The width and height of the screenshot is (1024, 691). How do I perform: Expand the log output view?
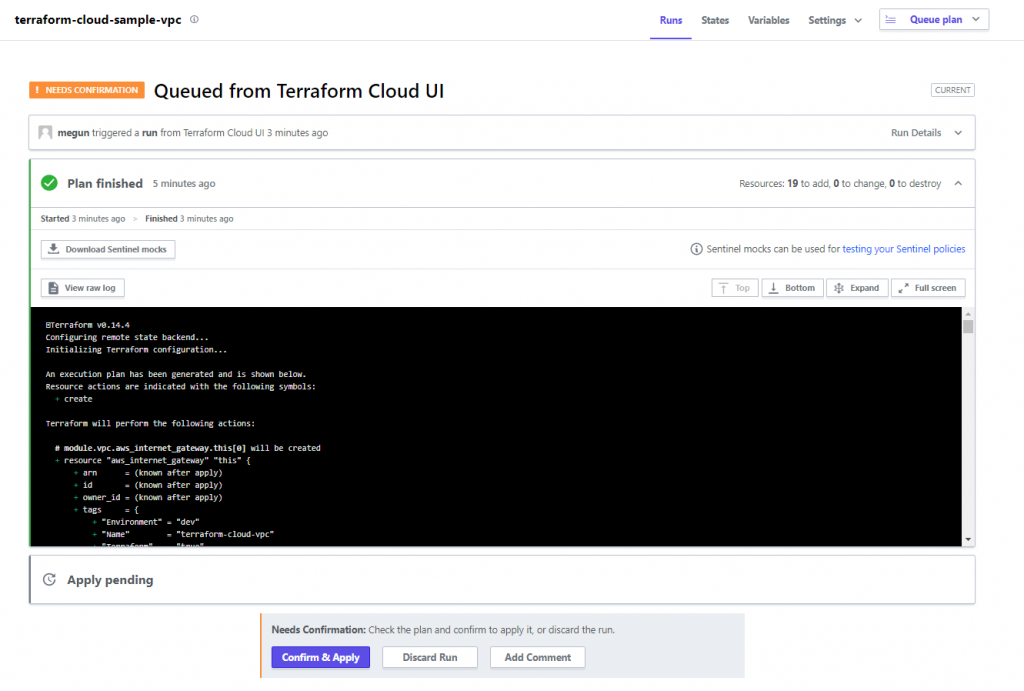click(x=857, y=288)
